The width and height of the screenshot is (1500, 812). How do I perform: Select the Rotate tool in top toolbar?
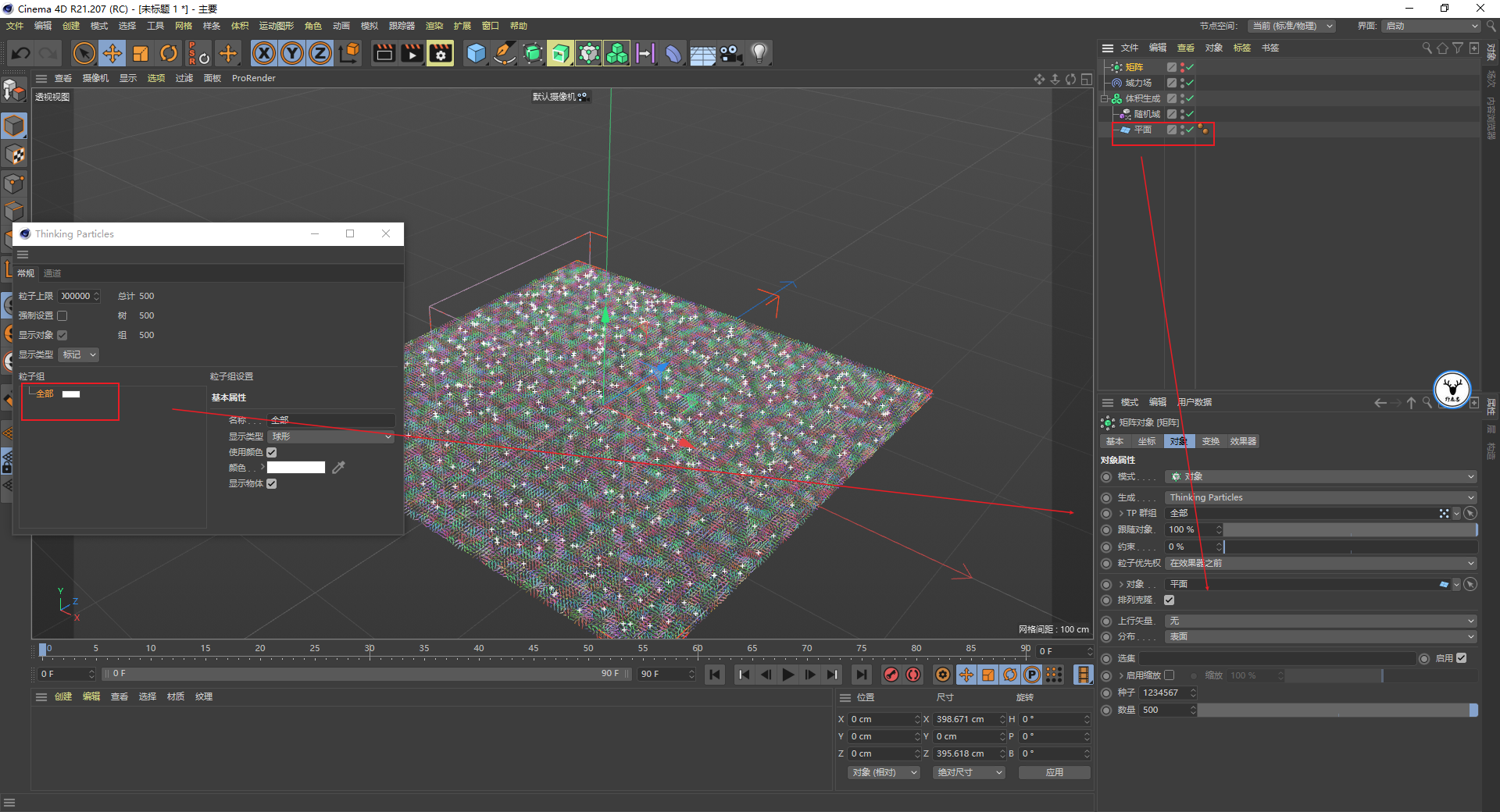[169, 53]
